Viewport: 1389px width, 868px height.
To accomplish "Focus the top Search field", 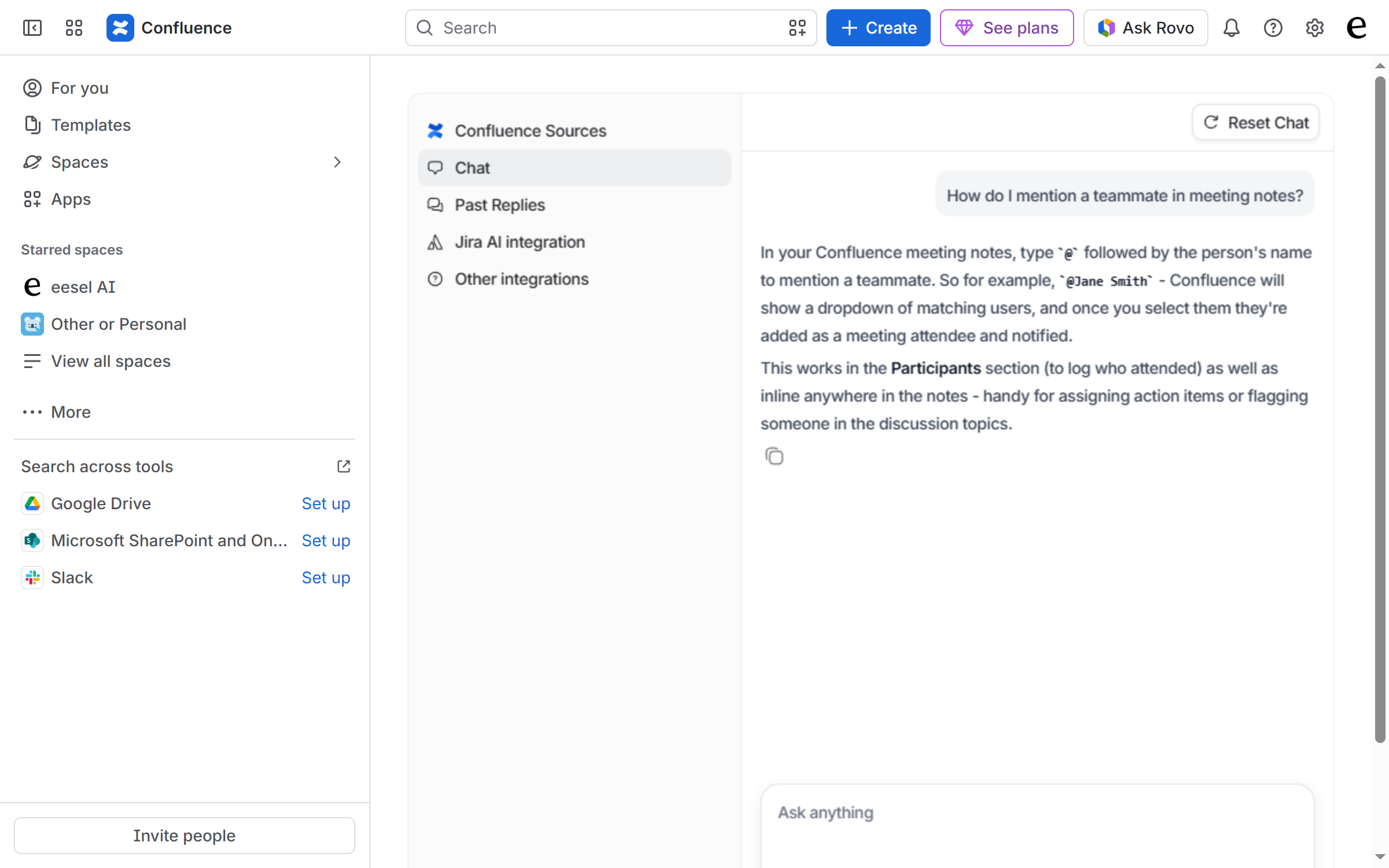I will 611,28.
